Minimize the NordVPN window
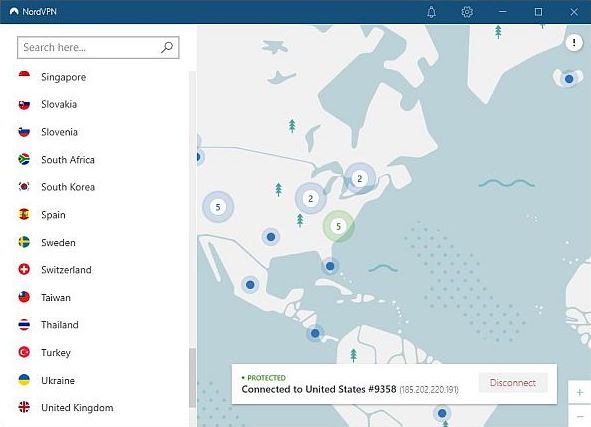This screenshot has width=591, height=427. (x=502, y=12)
